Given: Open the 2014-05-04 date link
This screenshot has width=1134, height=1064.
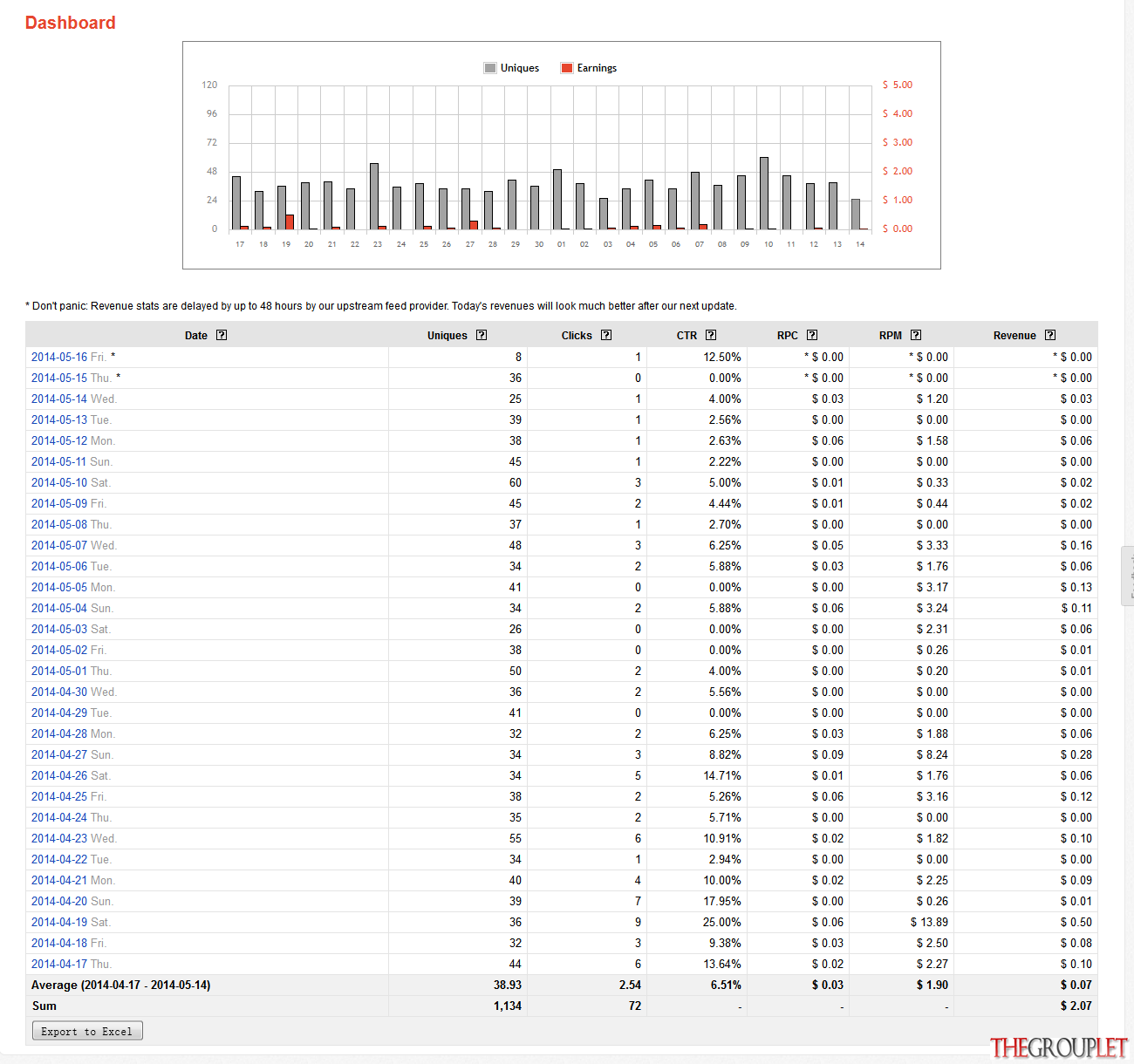Looking at the screenshot, I should [59, 608].
